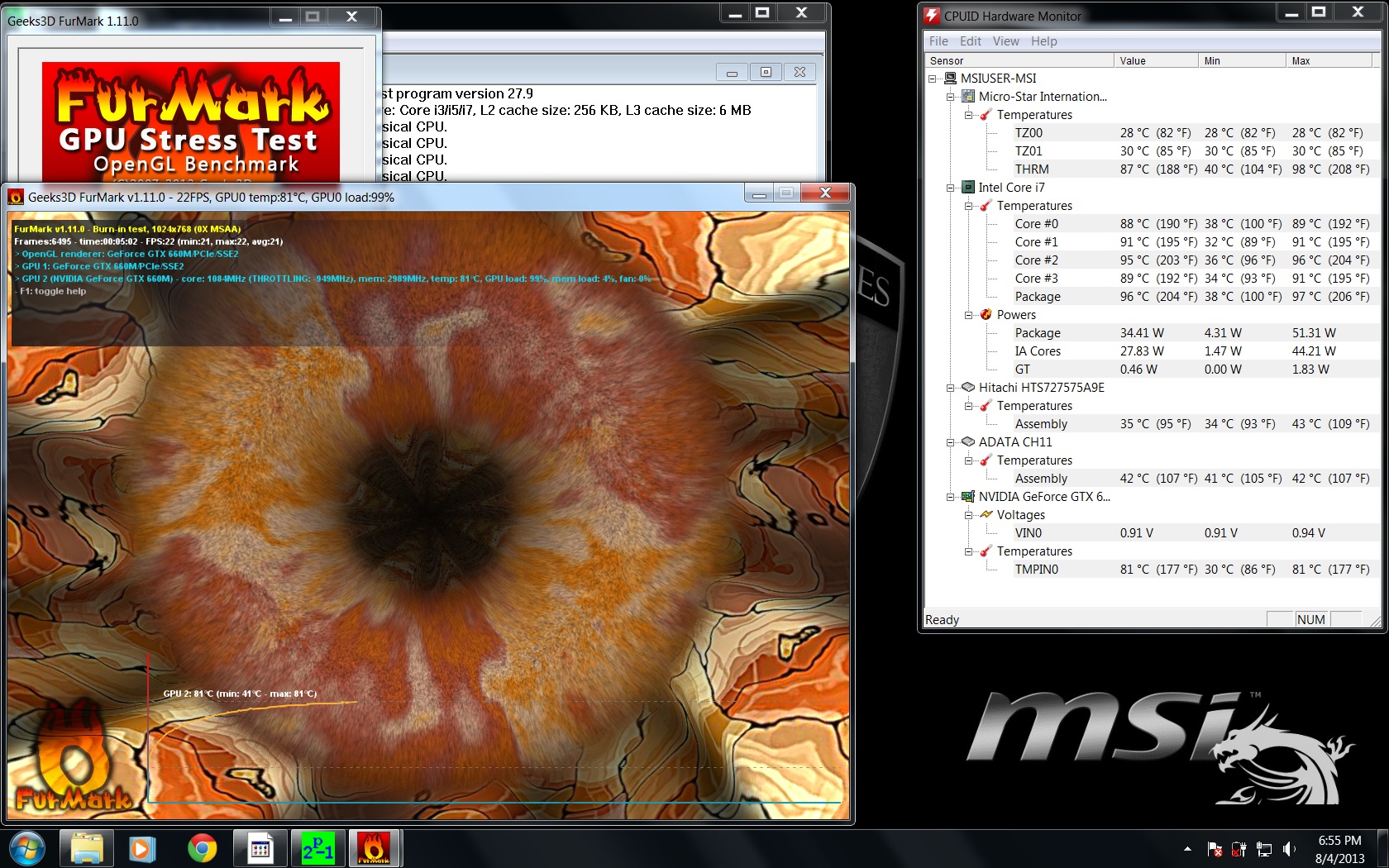Open the volume speaker icon
Image resolution: width=1389 pixels, height=868 pixels.
(x=1289, y=849)
